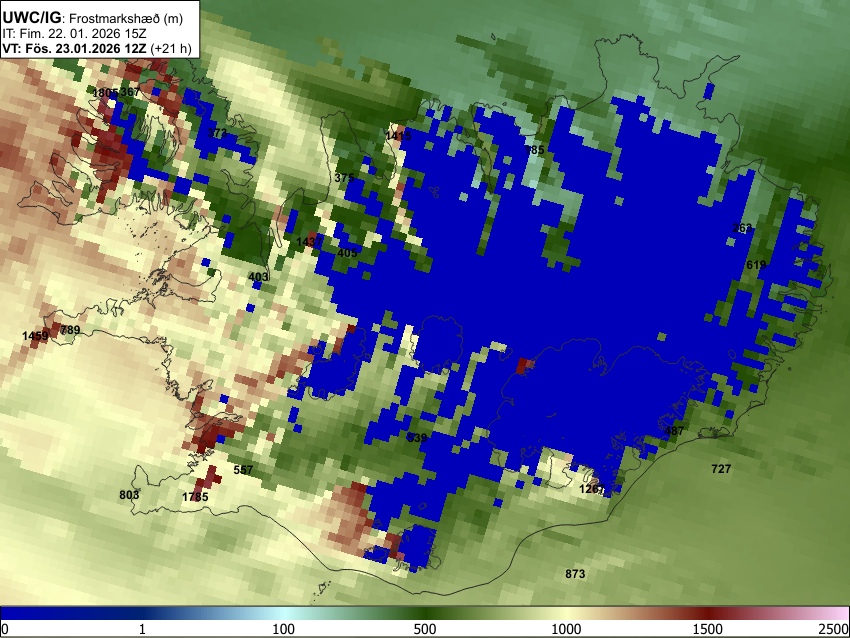
Task: Click the 'VT: Fös. 23.01.2026 12Z (+21 h)' line
Action: pyautogui.click(x=97, y=48)
